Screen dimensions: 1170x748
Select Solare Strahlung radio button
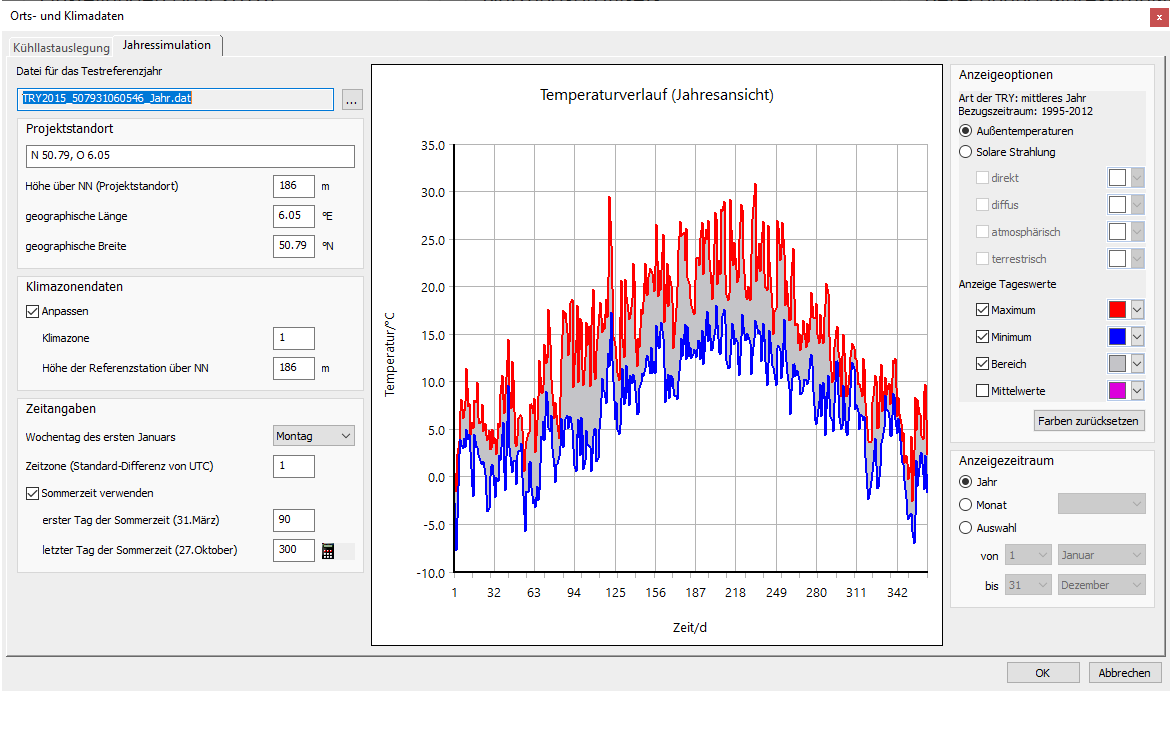pos(966,152)
